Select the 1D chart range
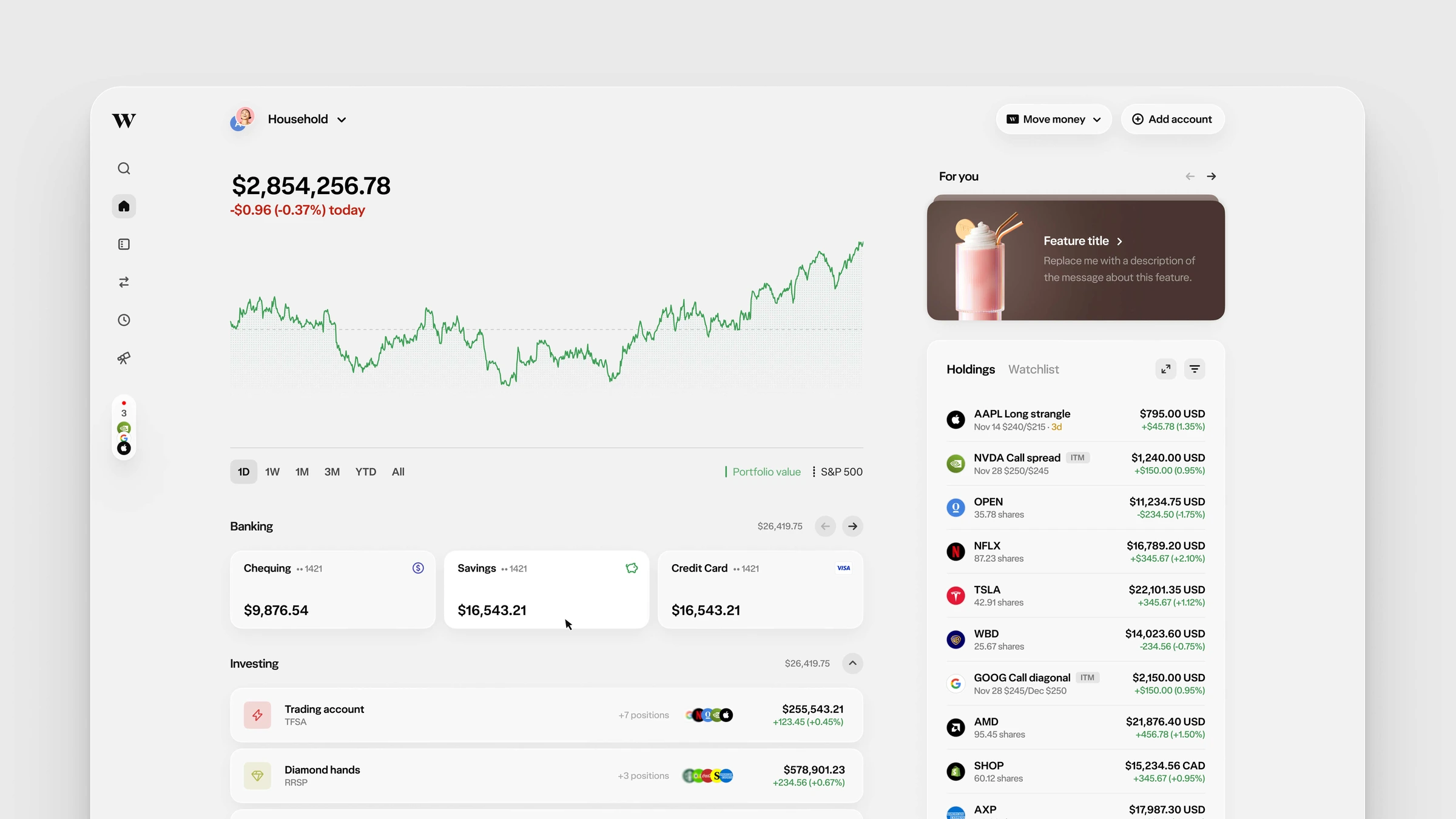 243,472
